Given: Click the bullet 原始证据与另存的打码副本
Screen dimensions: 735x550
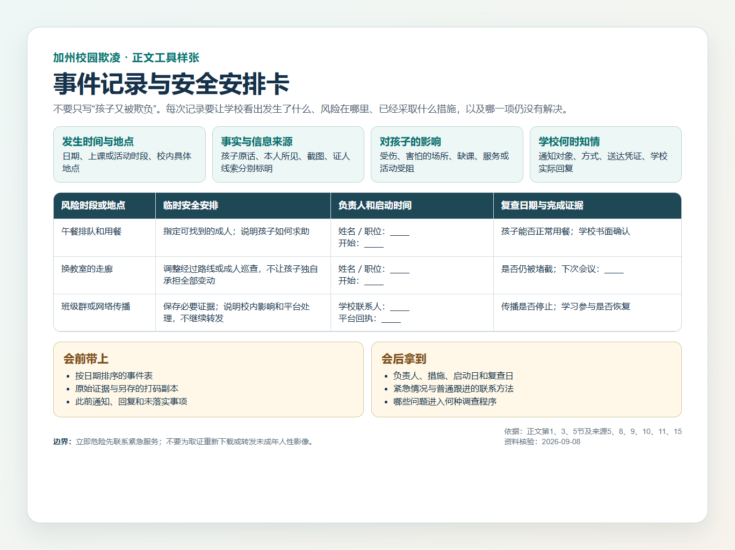Looking at the screenshot, I should click(127, 389).
